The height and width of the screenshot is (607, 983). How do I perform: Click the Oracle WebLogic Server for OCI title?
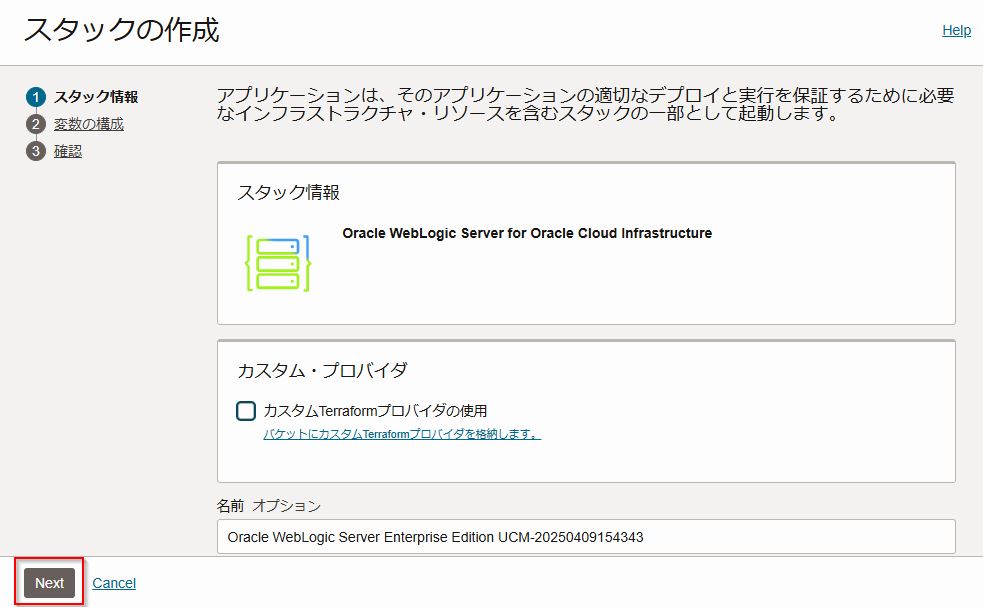(527, 233)
